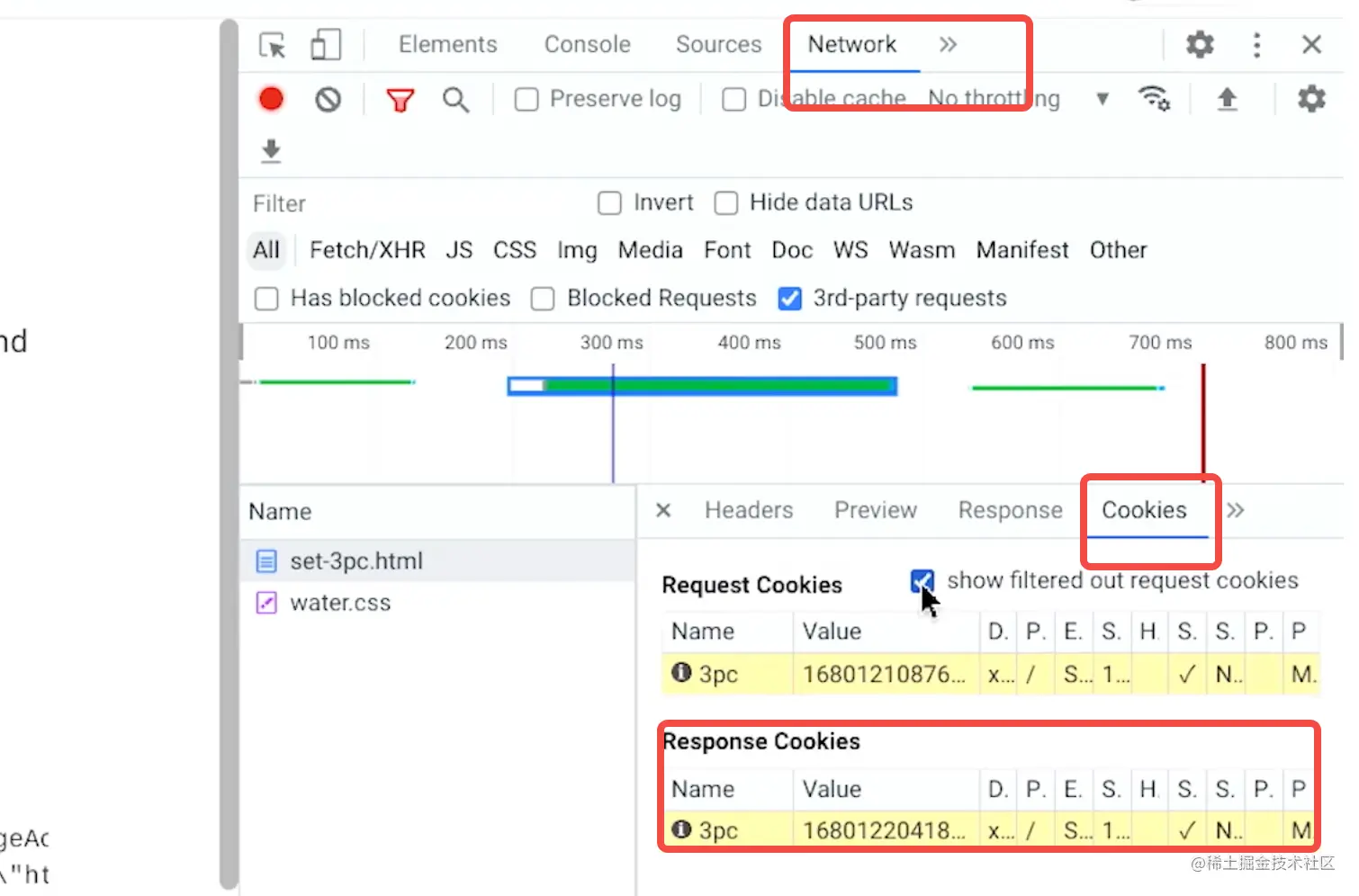Sort Response Cookies by Name column header
The width and height of the screenshot is (1359, 896).
coord(727,789)
